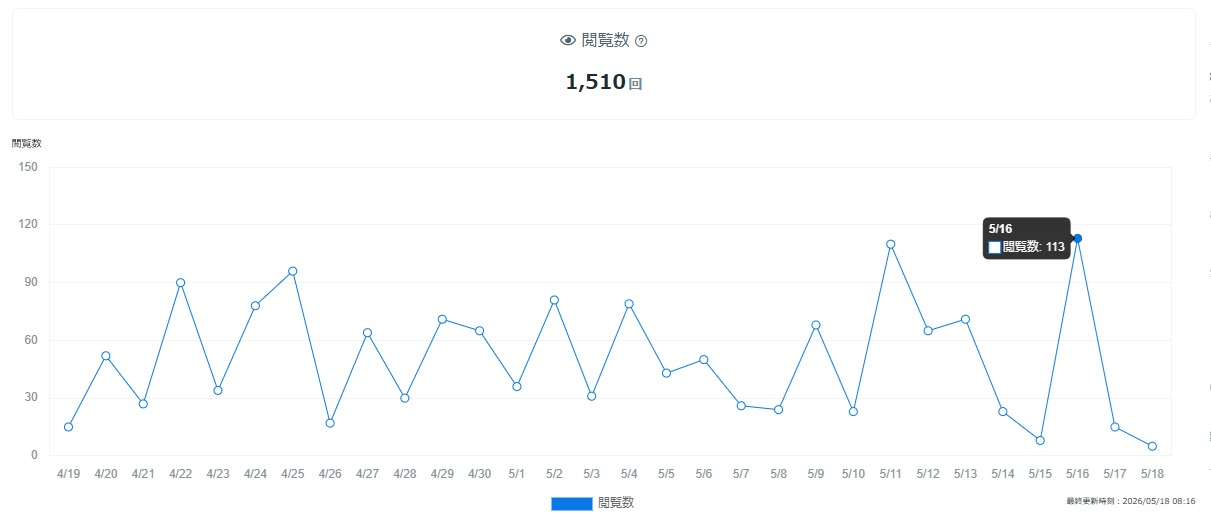The width and height of the screenshot is (1211, 520).
Task: Select the 4/21 data point on the line
Action: tap(143, 404)
